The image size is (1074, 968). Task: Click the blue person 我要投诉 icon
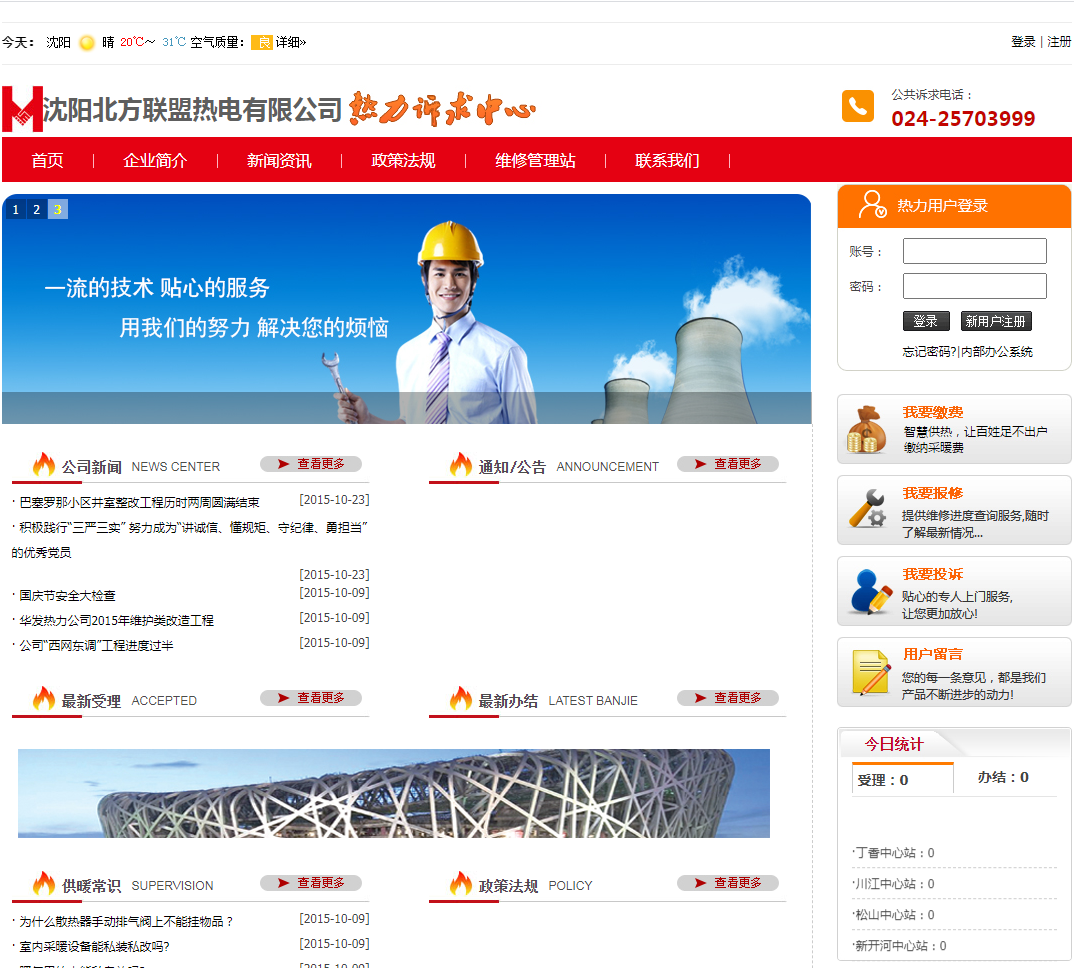pos(870,591)
